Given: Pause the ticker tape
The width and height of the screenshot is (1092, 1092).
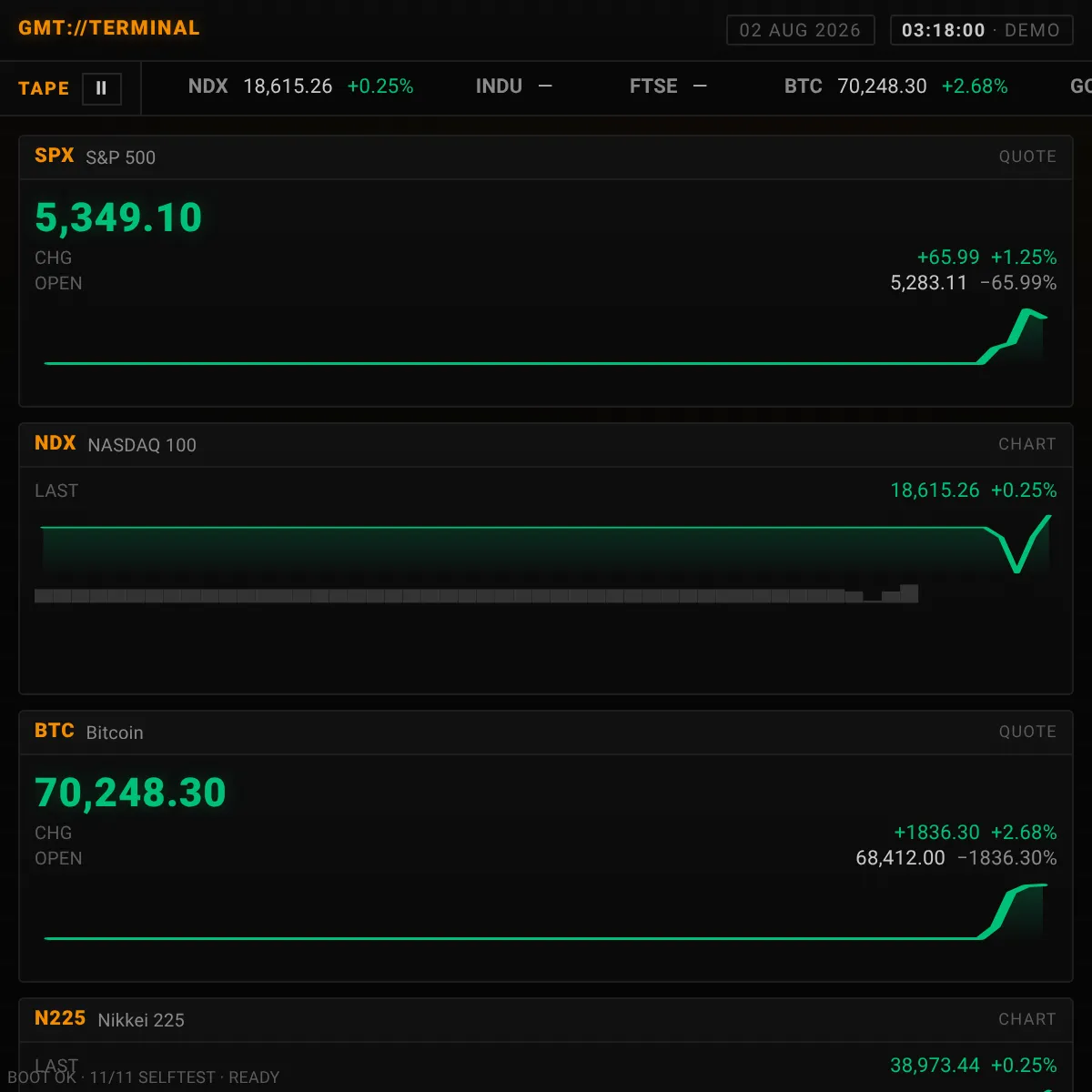Looking at the screenshot, I should tap(101, 88).
